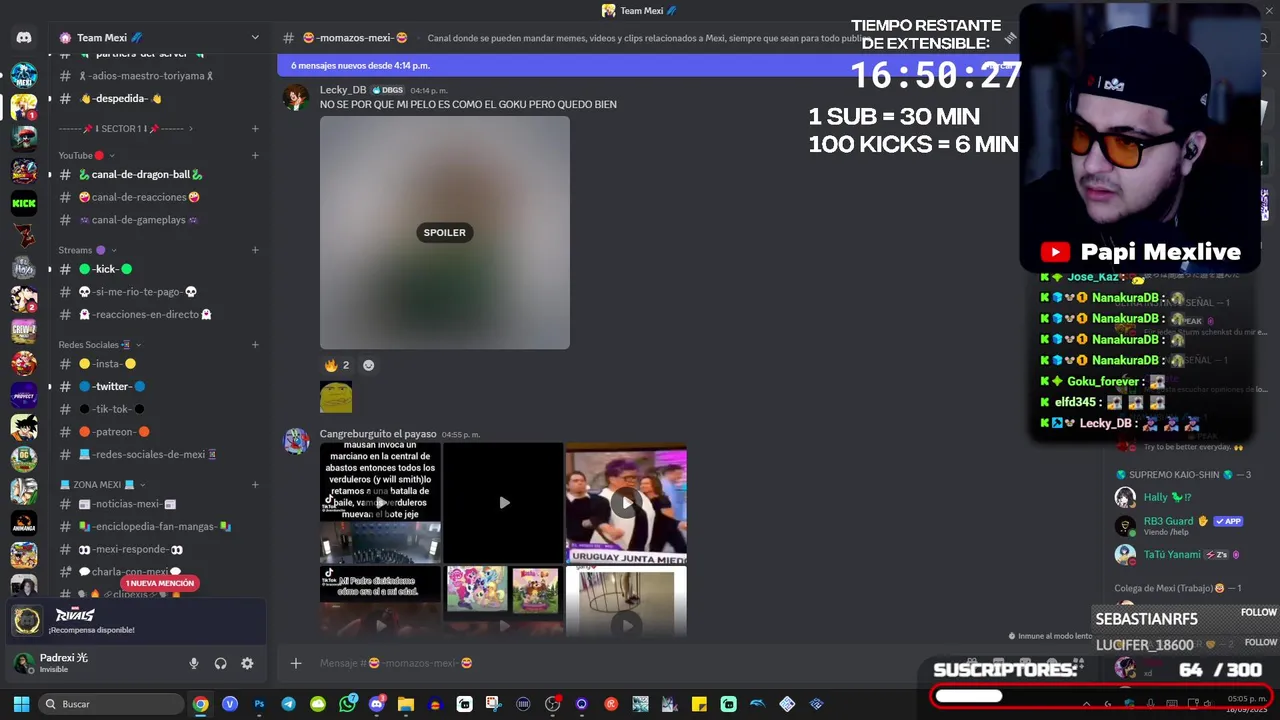Image resolution: width=1280 pixels, height=720 pixels.
Task: Click the Windows taskbar Buscar search box
Action: click(x=110, y=704)
